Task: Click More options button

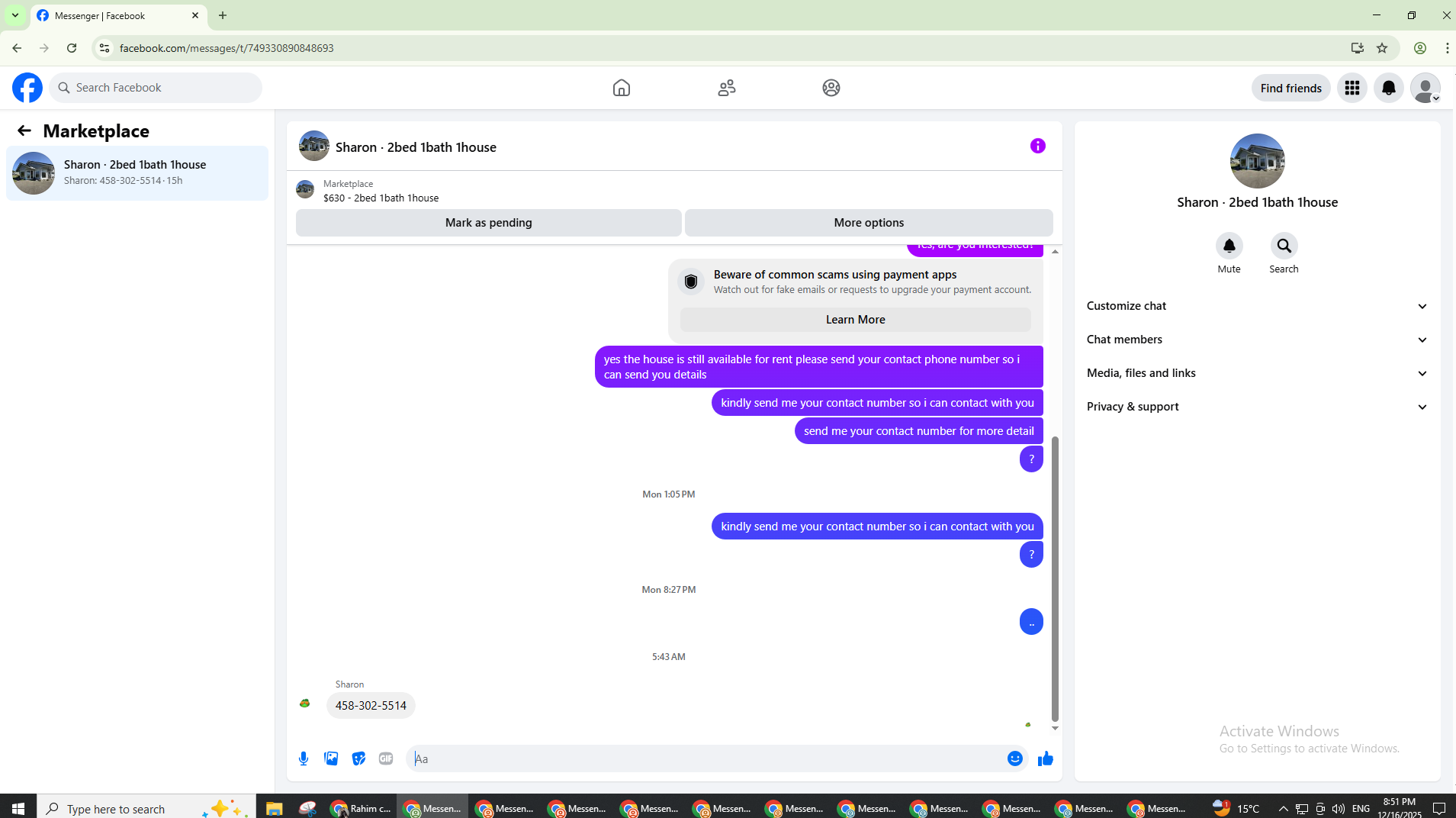Action: [x=869, y=223]
